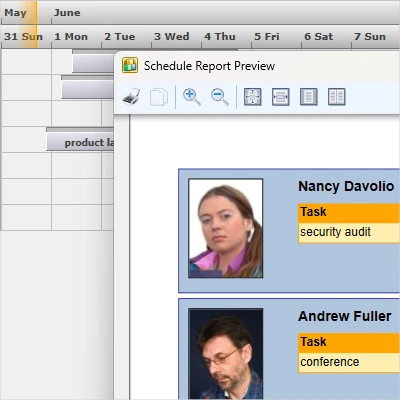Select the 5 Fri day column header
The width and height of the screenshot is (400, 400).
coord(267,36)
